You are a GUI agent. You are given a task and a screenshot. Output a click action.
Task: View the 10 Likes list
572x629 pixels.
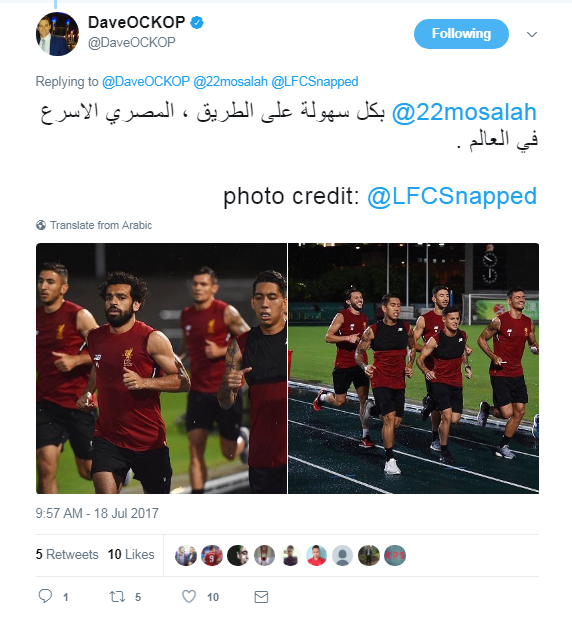click(131, 554)
